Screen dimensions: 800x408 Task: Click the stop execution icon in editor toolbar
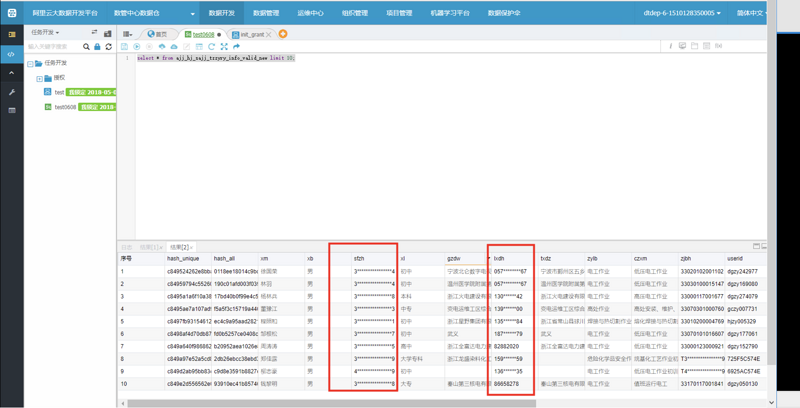coord(149,46)
